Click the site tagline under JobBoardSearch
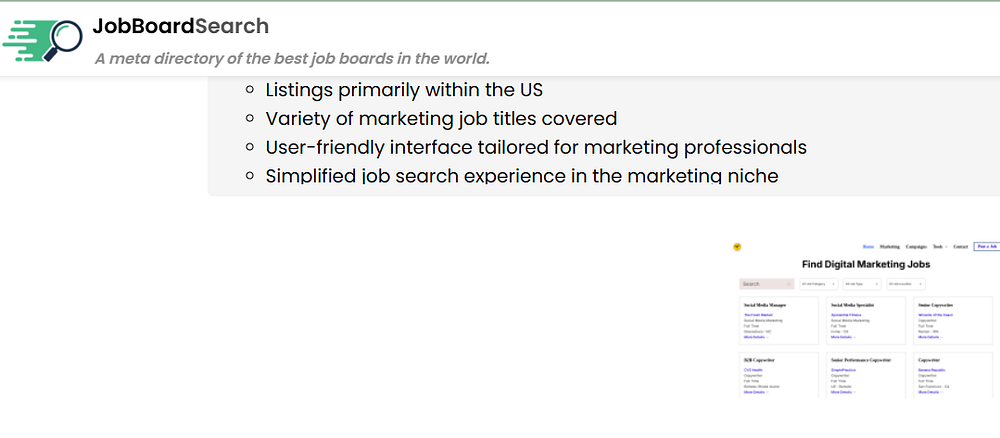This screenshot has height=438, width=1000. 292,58
